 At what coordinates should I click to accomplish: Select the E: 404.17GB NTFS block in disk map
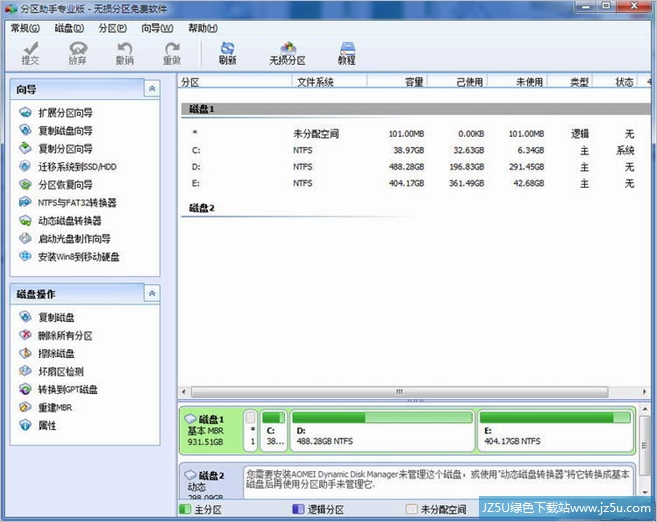pos(555,431)
